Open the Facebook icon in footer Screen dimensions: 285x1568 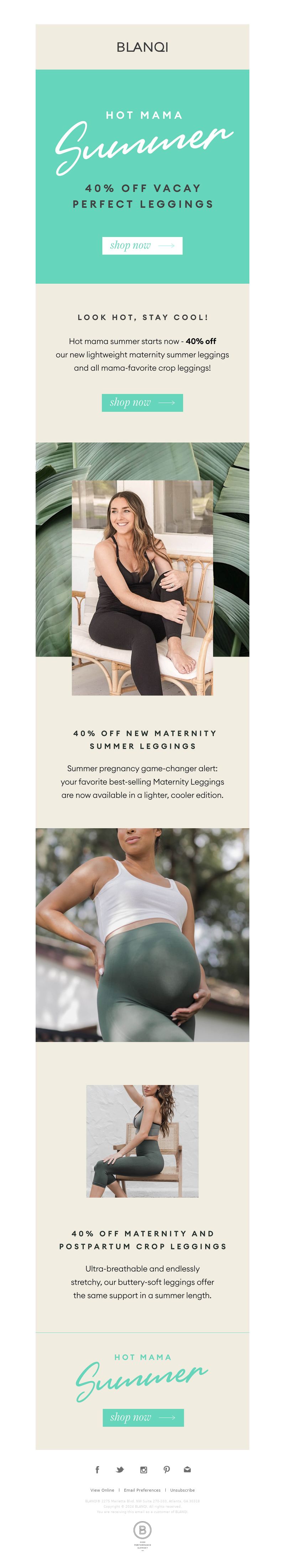[97, 1470]
